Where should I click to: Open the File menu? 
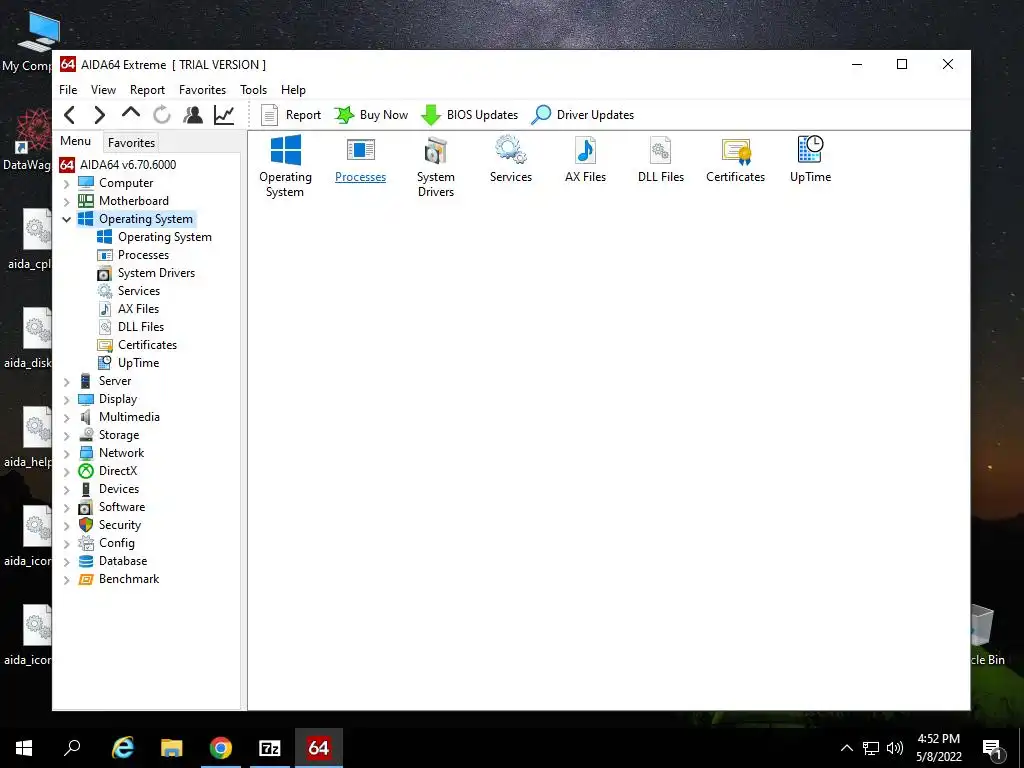(68, 89)
